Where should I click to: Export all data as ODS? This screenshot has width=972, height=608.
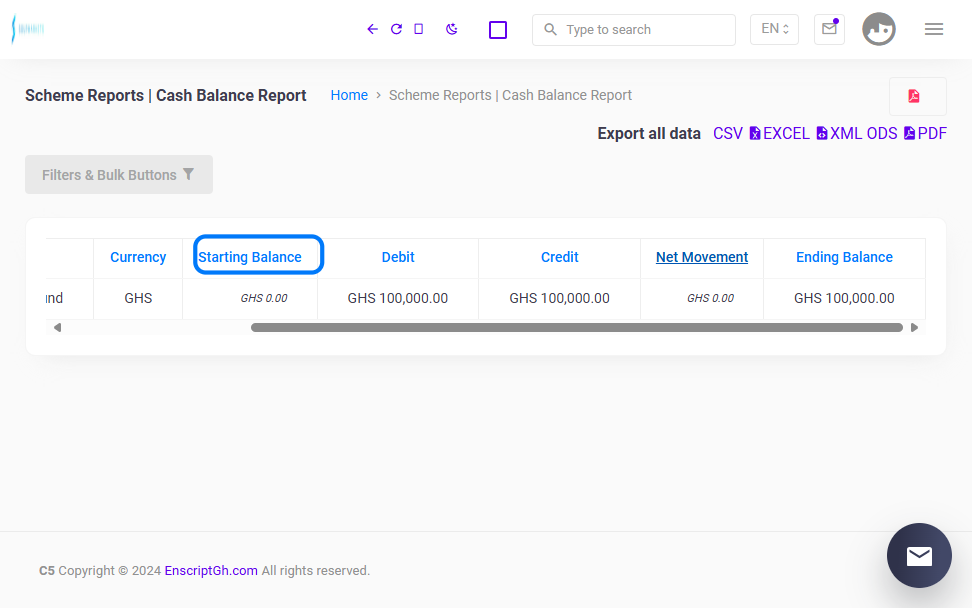(882, 134)
